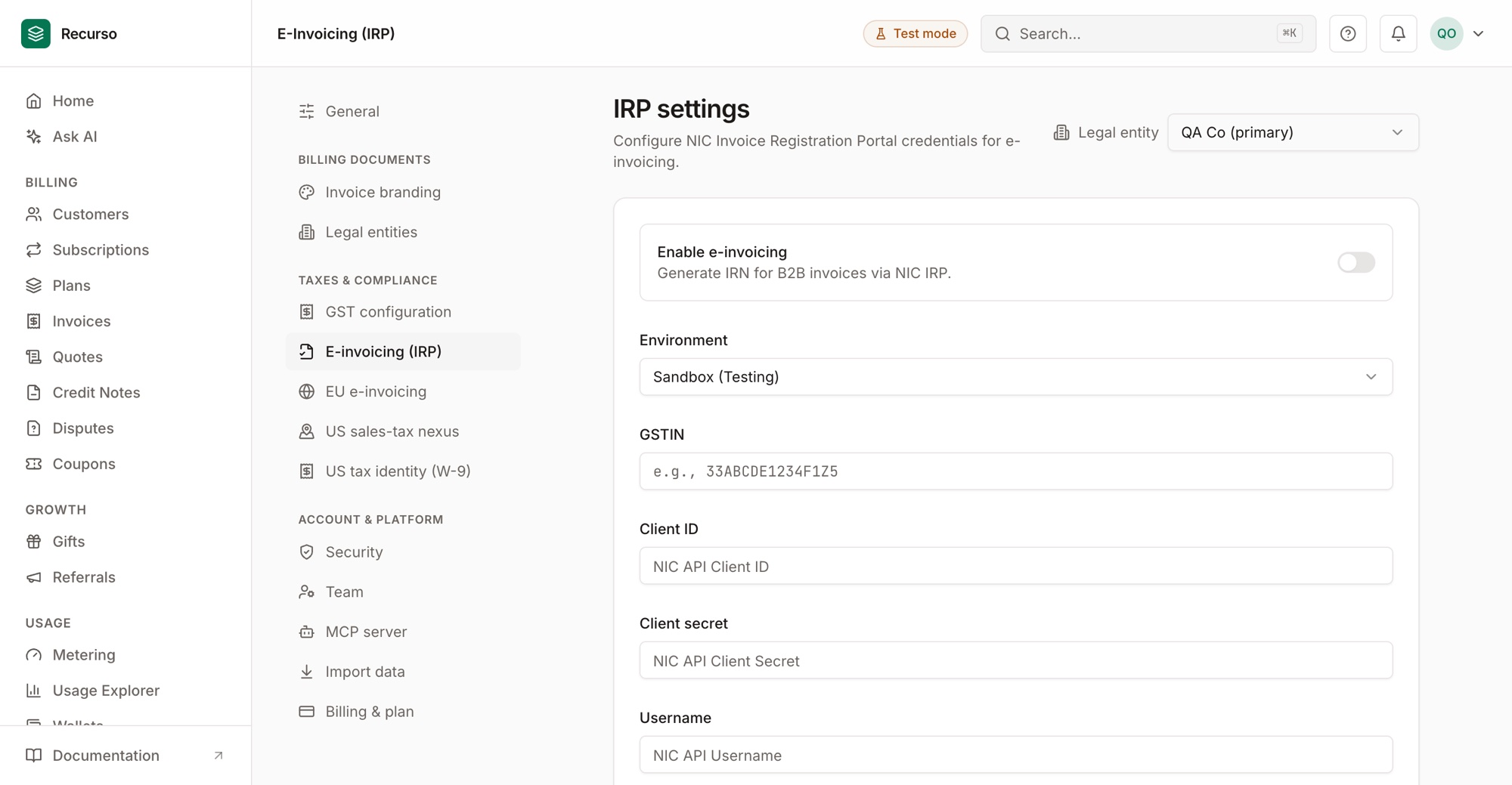Toggle the Enable e-invoicing switch
The width and height of the screenshot is (1512, 785).
point(1356,262)
